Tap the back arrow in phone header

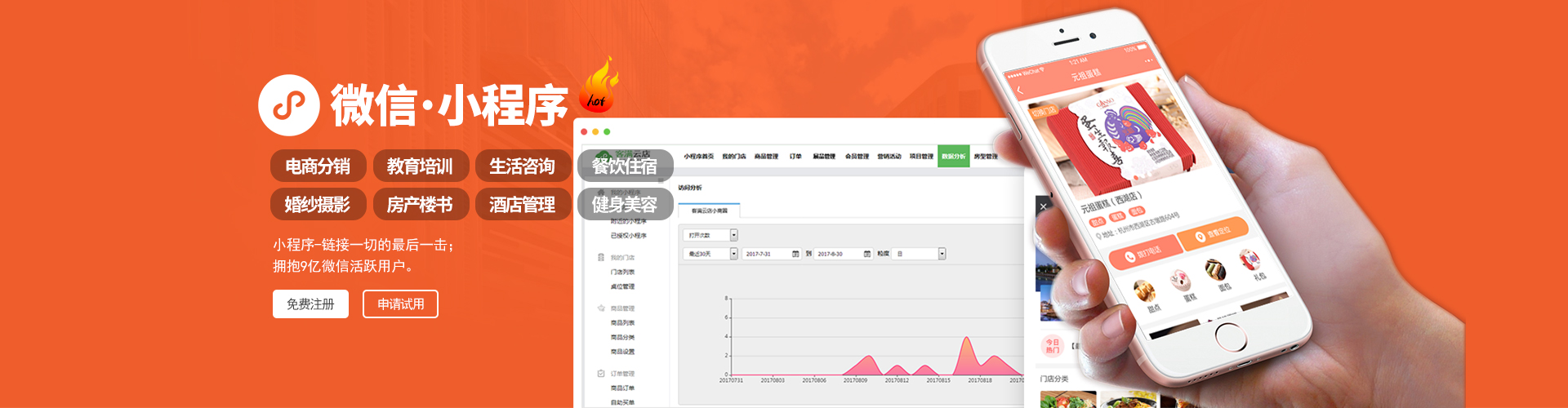(1020, 91)
